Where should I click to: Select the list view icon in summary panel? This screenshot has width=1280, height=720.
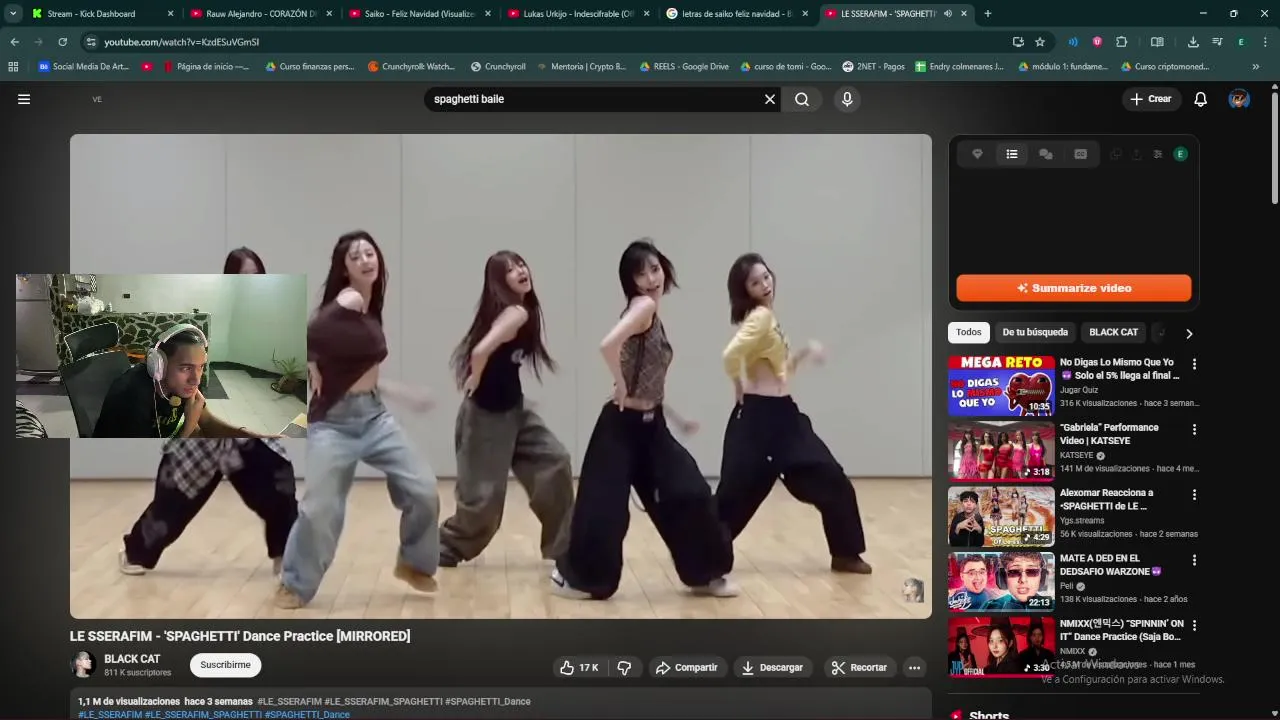(1012, 154)
